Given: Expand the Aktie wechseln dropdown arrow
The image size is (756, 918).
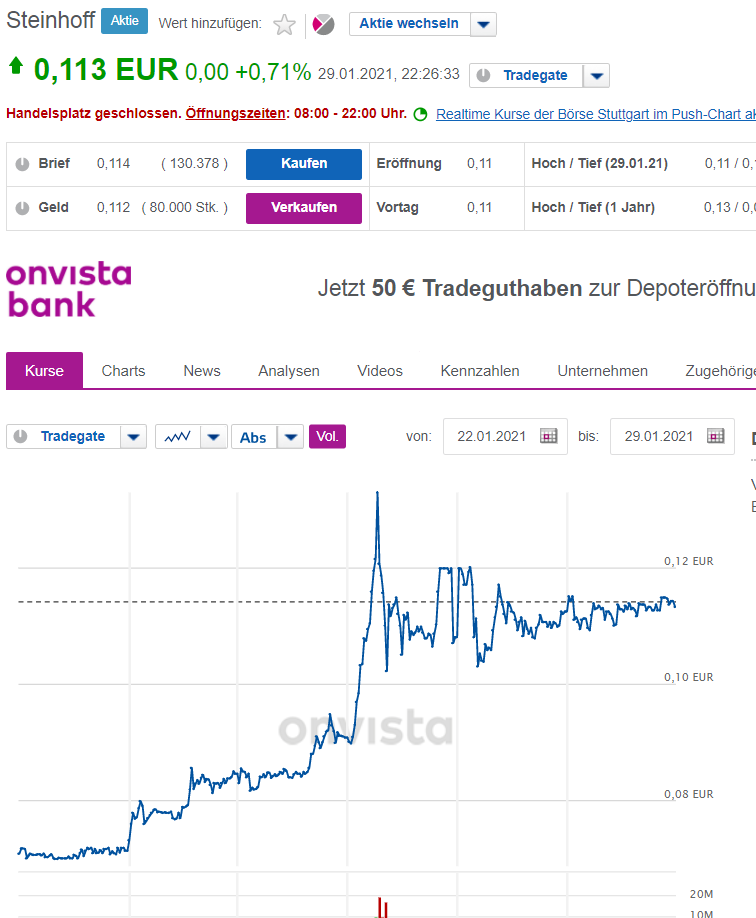Looking at the screenshot, I should (483, 25).
